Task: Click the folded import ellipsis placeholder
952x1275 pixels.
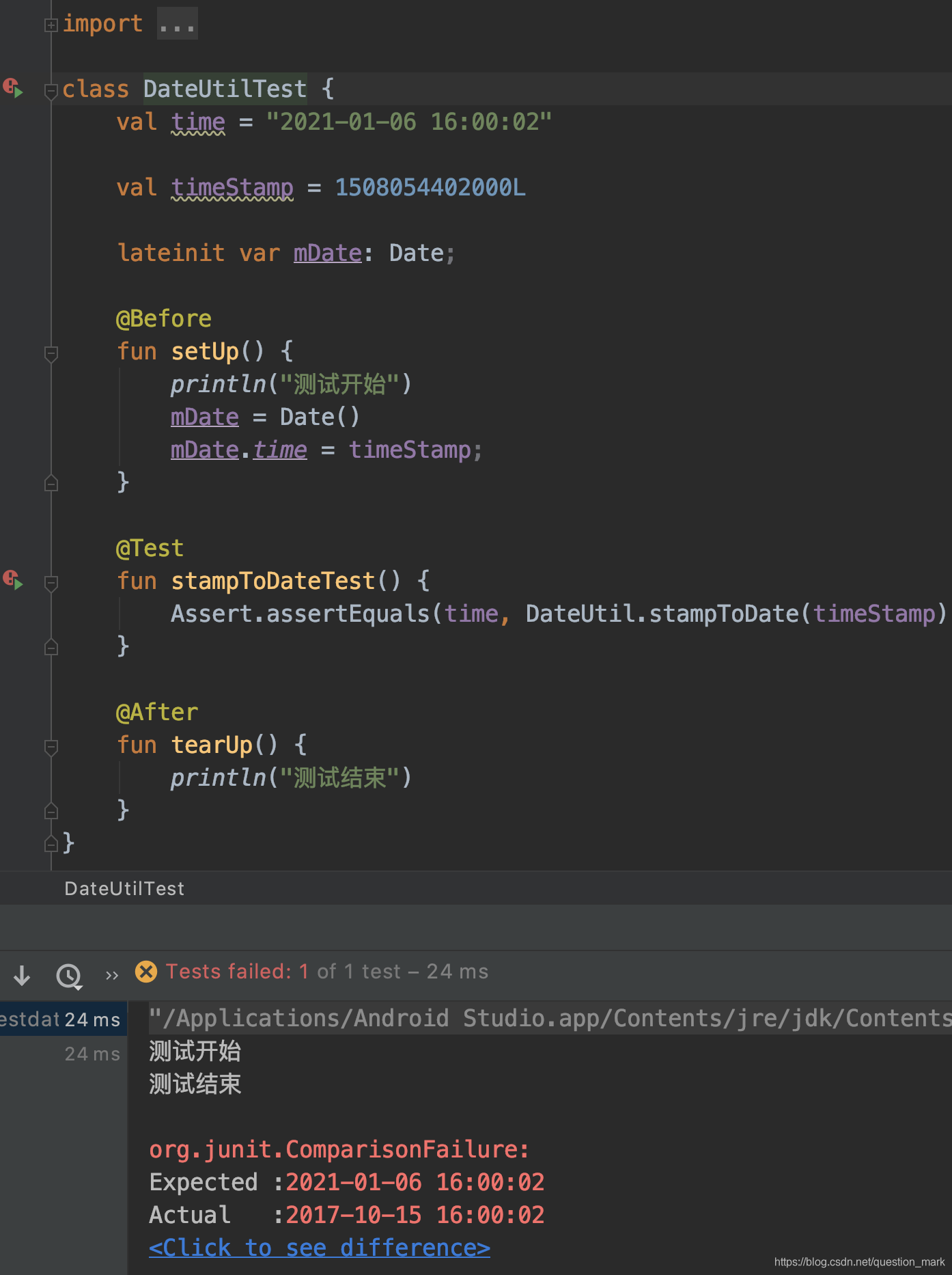Action: click(178, 24)
